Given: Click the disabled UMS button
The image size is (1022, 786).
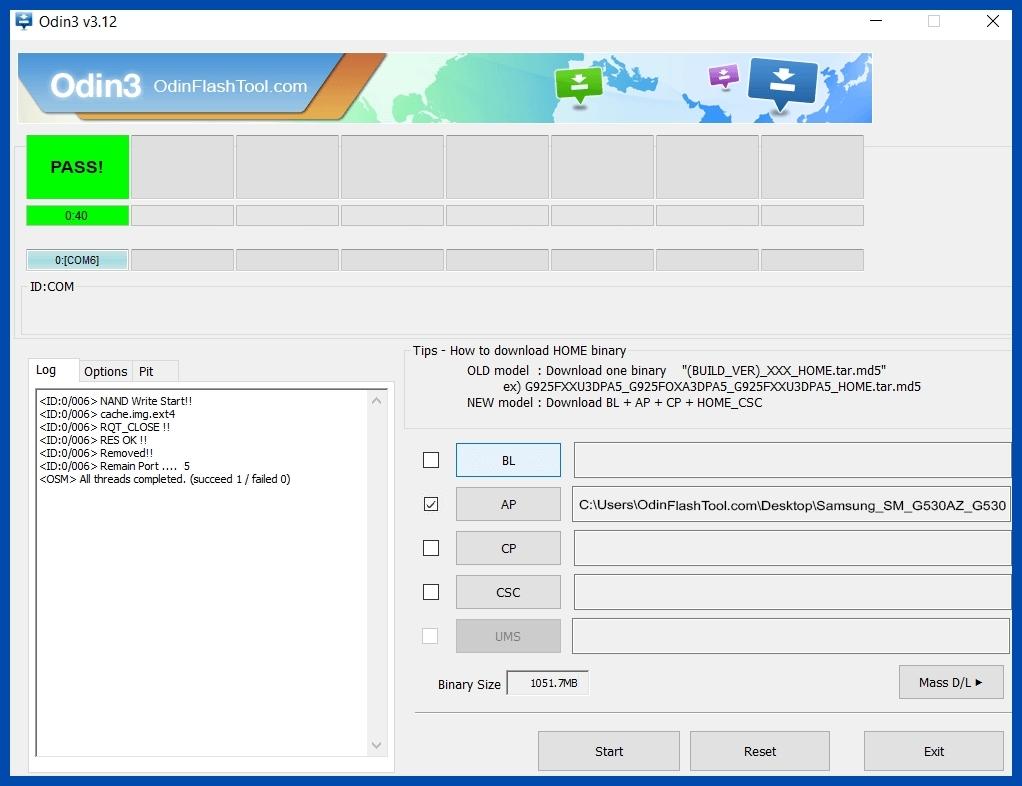Looking at the screenshot, I should tap(508, 636).
